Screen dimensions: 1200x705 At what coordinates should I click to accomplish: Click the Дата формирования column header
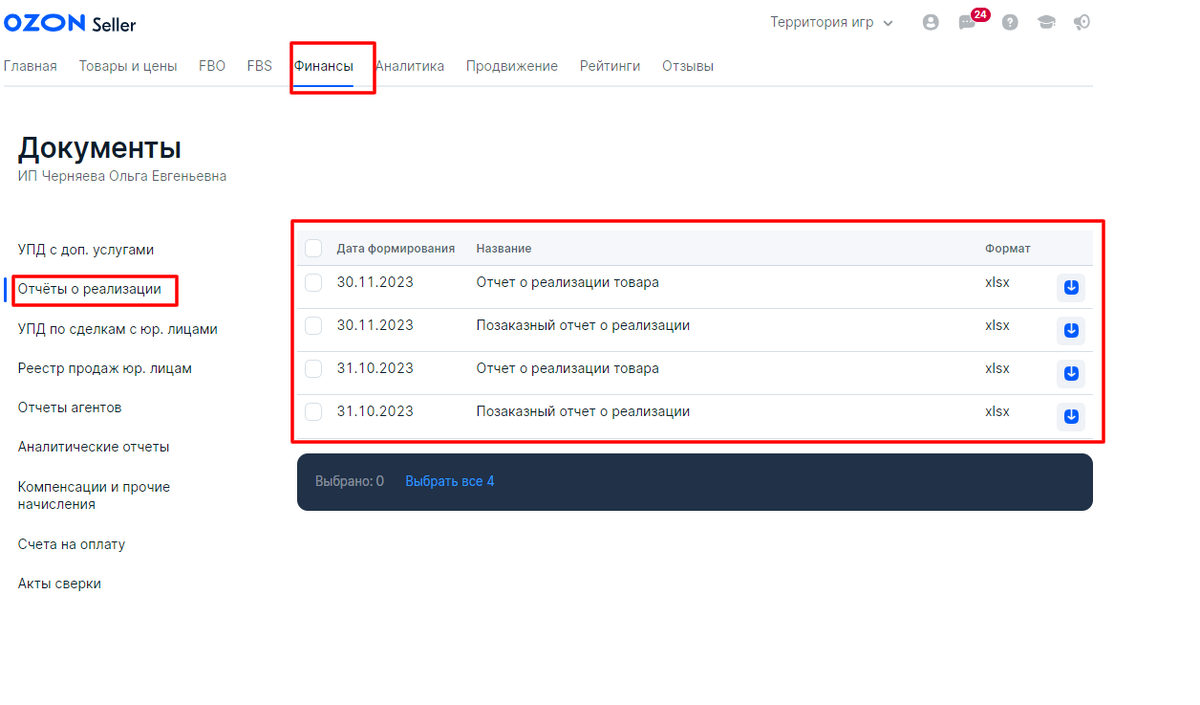click(396, 248)
